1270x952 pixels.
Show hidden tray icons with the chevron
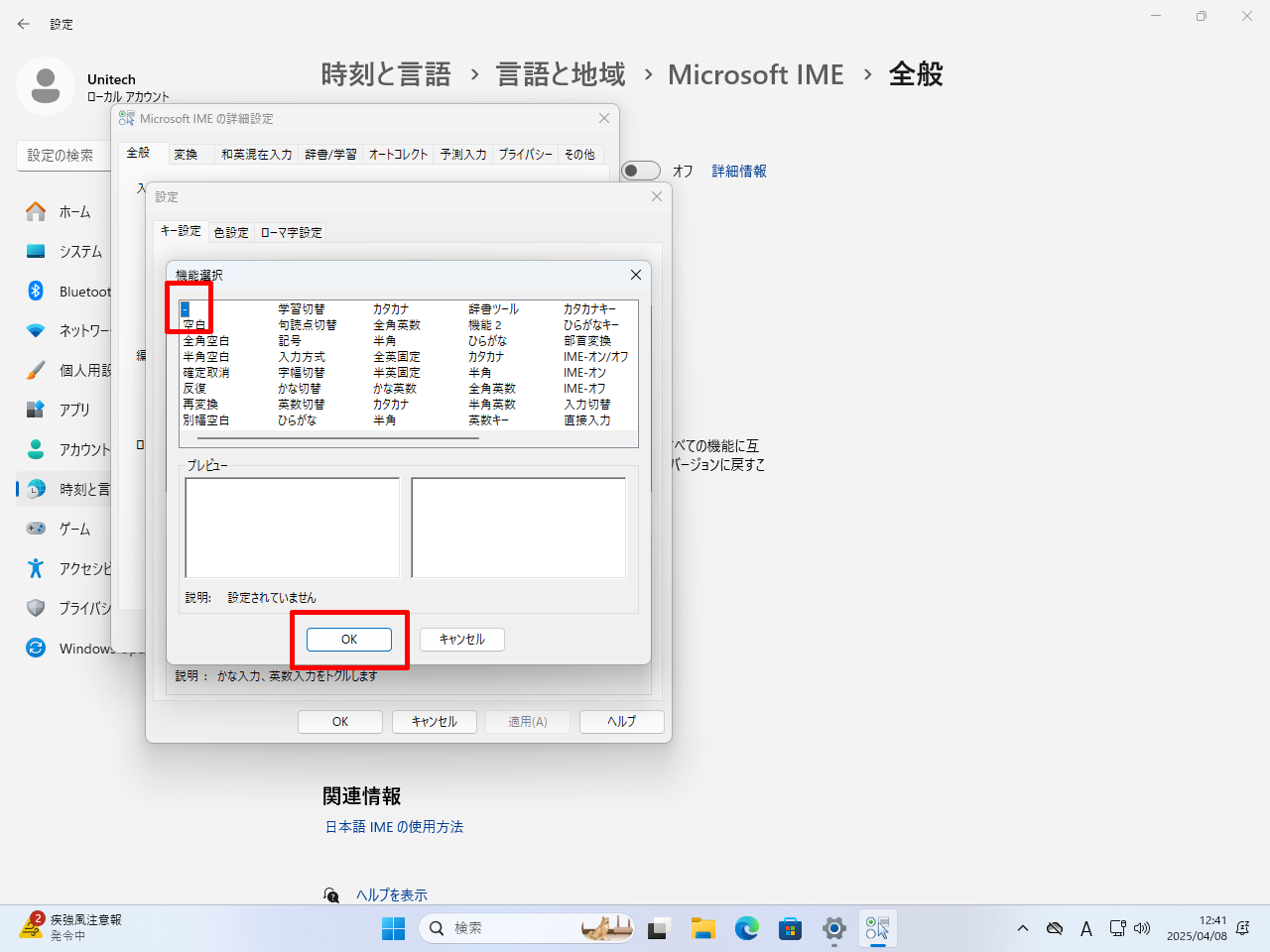(x=1023, y=928)
